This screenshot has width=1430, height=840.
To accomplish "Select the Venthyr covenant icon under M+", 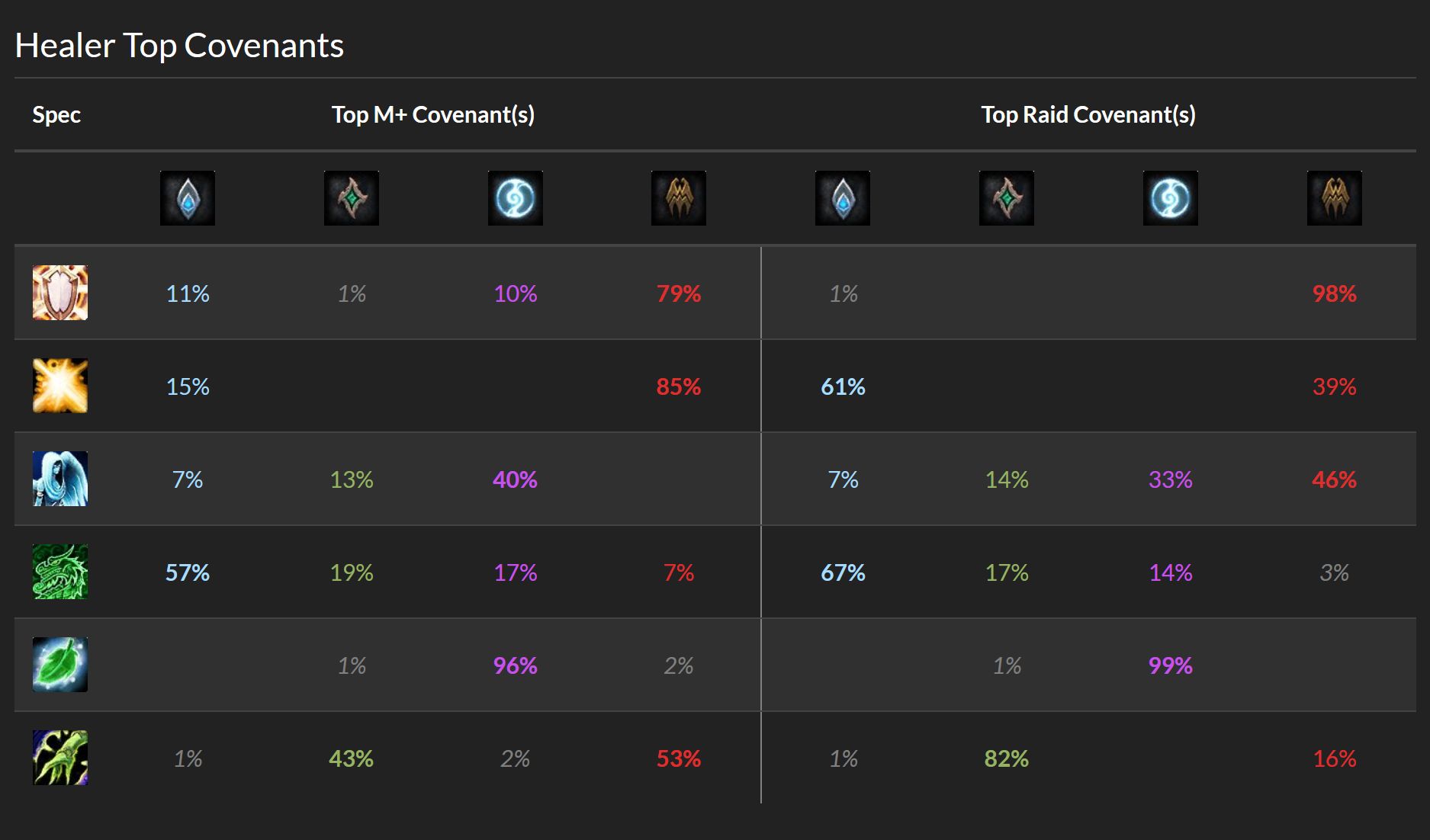I will point(679,198).
